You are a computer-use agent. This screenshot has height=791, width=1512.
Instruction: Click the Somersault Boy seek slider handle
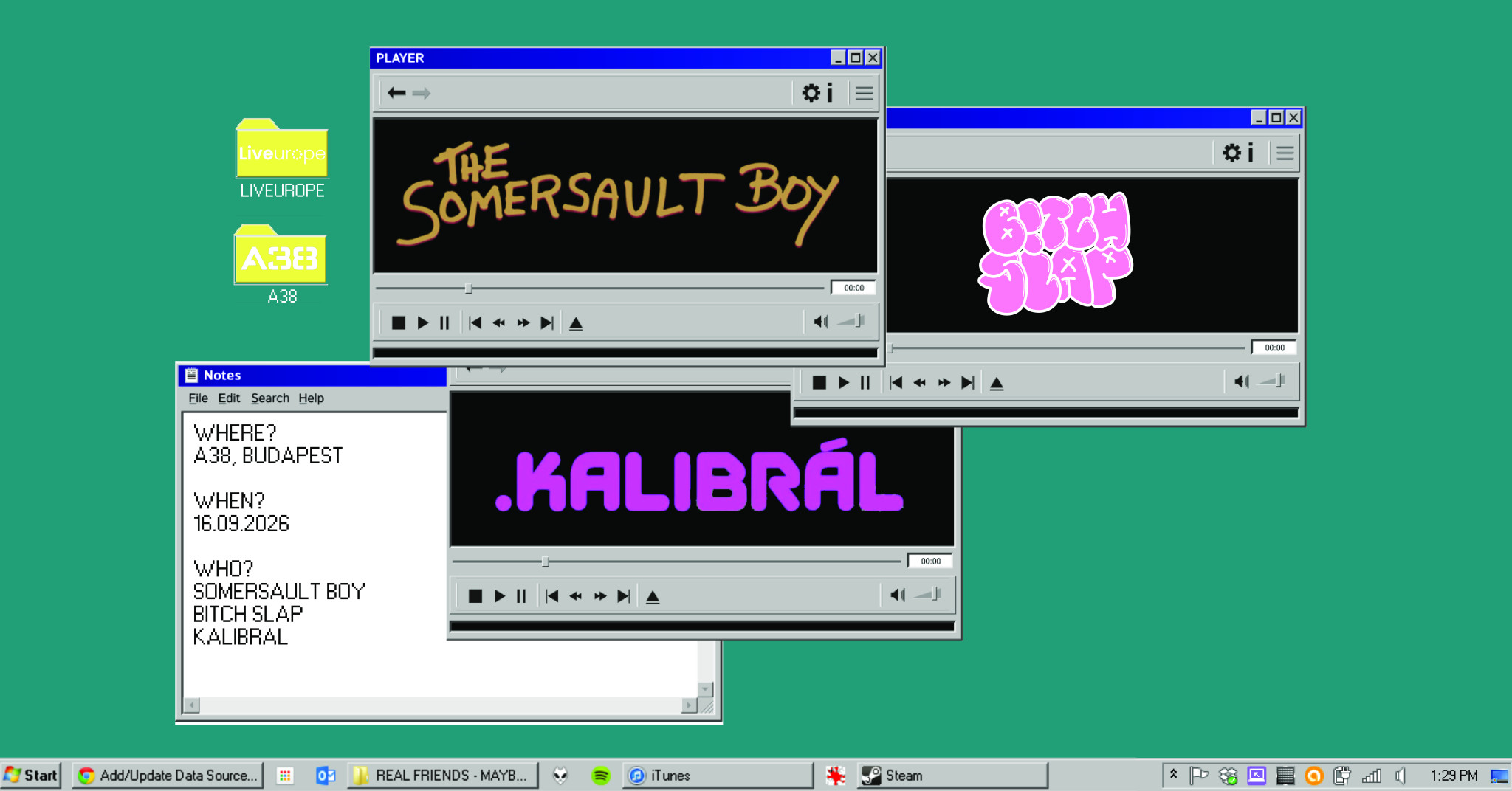click(469, 288)
